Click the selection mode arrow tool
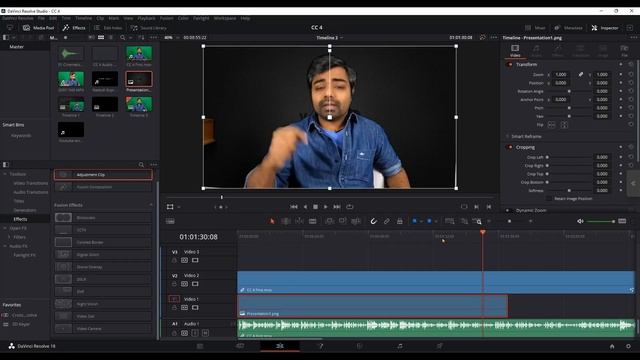Screen dimensions: 640x360 click(272, 221)
